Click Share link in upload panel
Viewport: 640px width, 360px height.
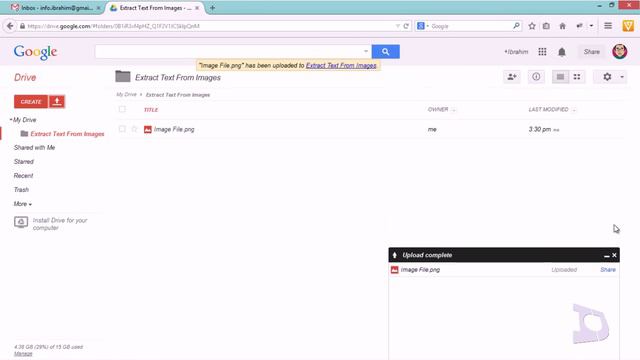tap(608, 270)
